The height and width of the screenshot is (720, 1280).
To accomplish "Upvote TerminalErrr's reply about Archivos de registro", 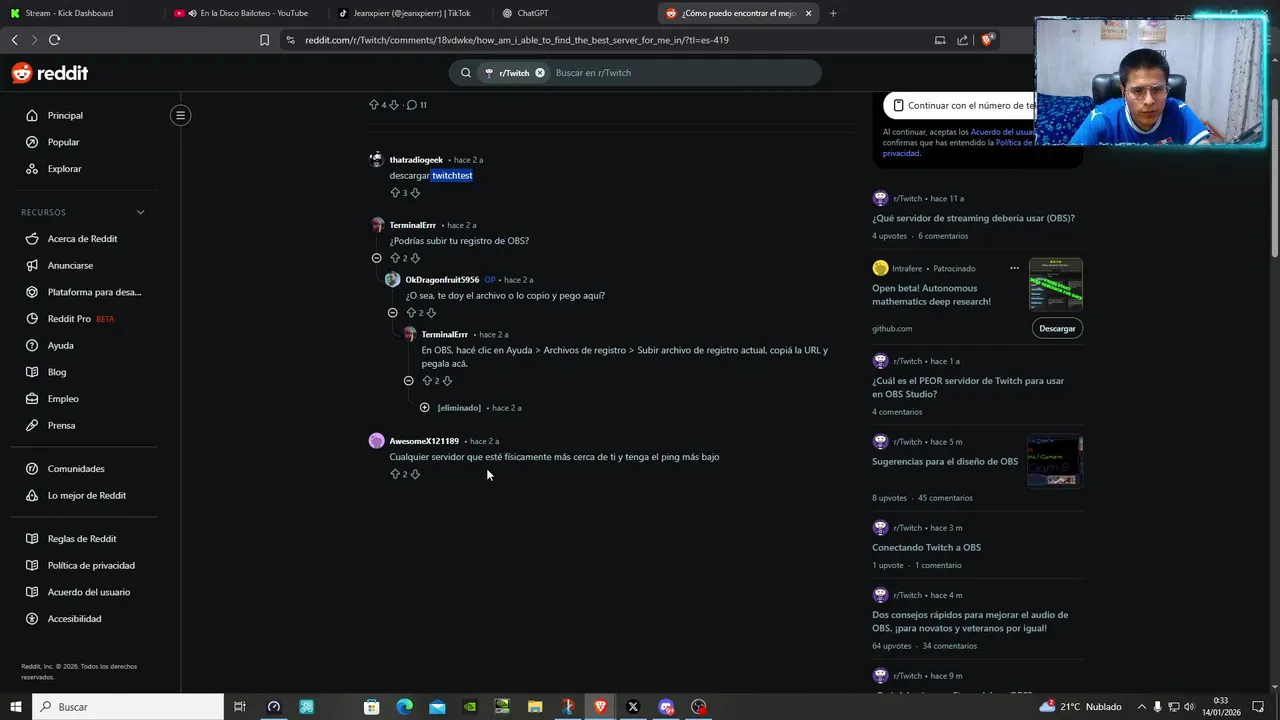I will [427, 381].
